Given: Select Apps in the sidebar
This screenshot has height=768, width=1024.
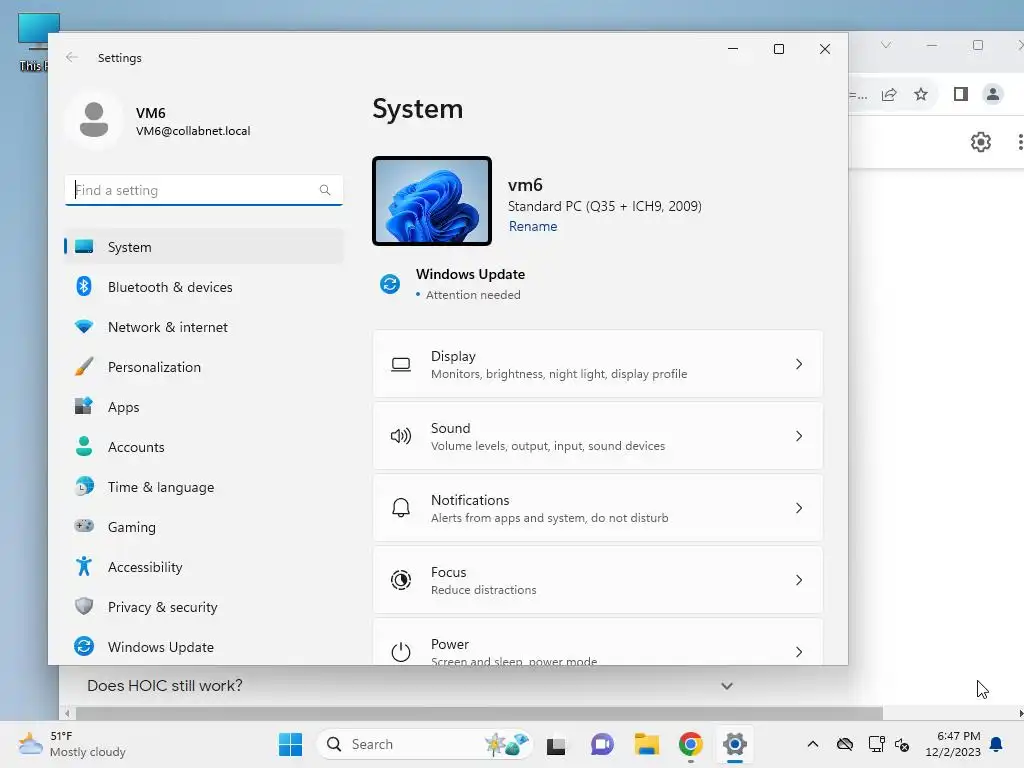Looking at the screenshot, I should point(204,407).
